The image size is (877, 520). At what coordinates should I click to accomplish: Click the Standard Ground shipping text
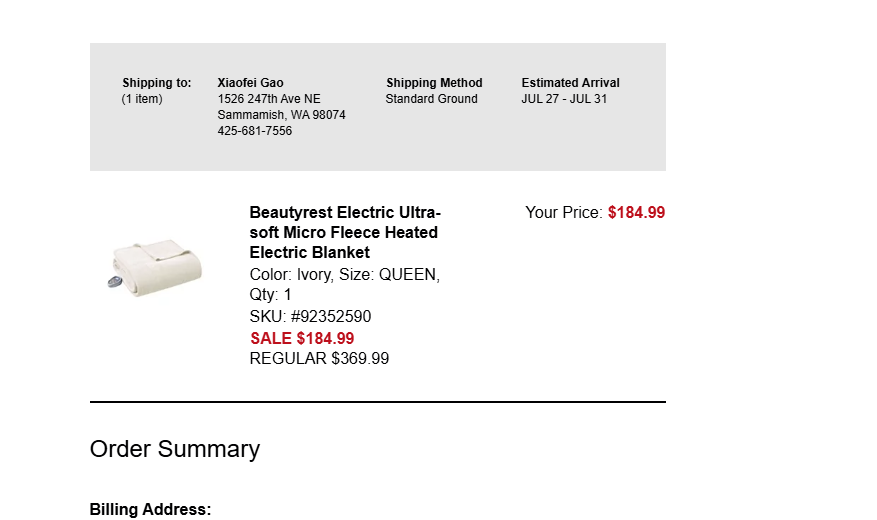pos(431,99)
